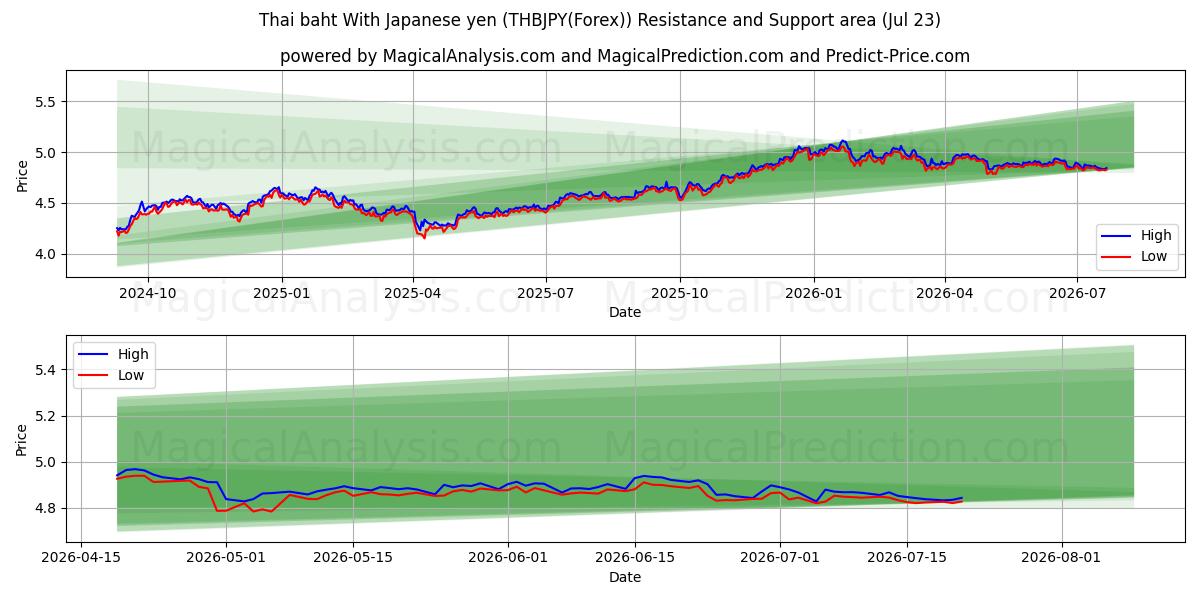Click the 2026-05-15 date tick on the bottom chart
The width and height of the screenshot is (1200, 600).
(353, 558)
